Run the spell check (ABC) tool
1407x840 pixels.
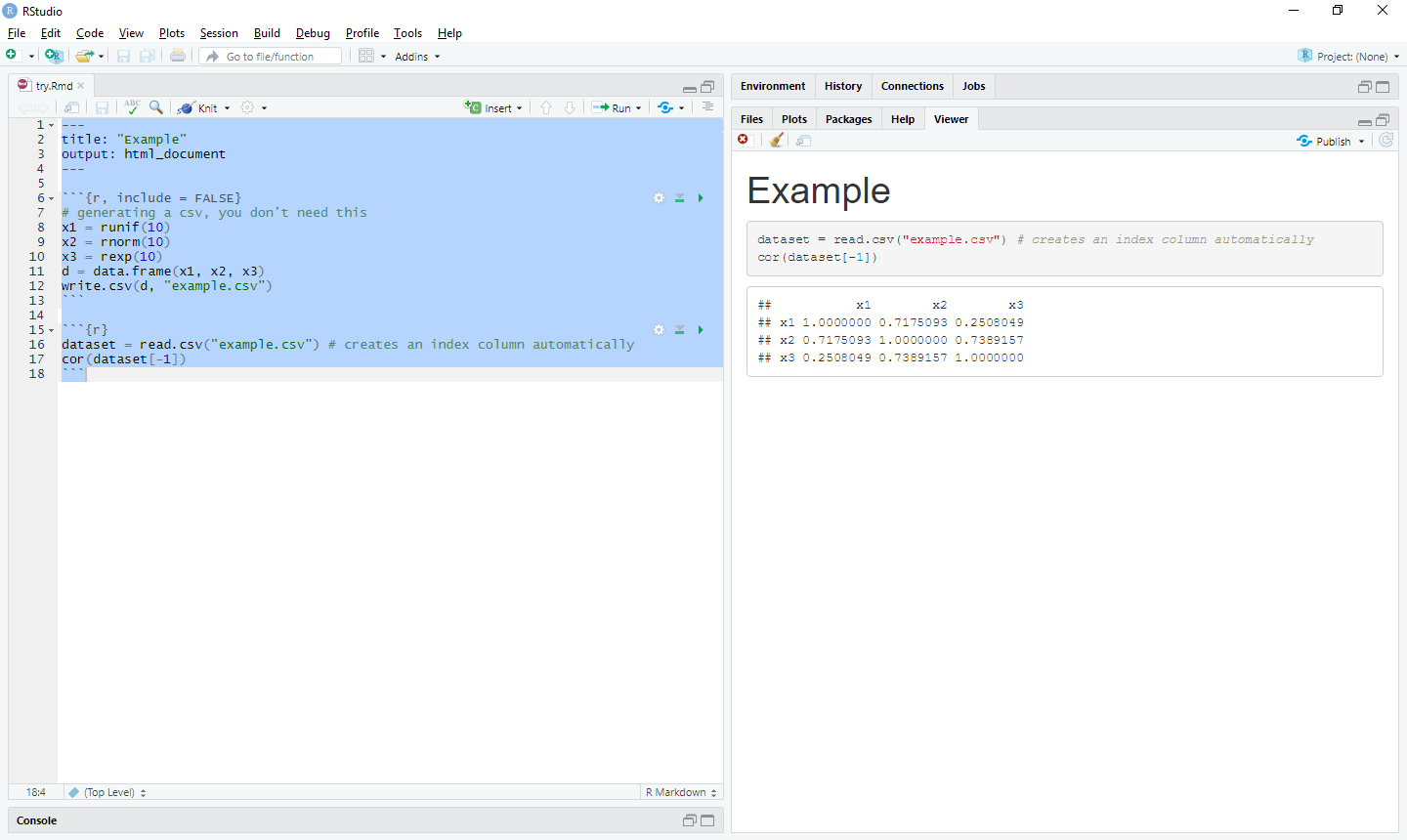(x=132, y=106)
